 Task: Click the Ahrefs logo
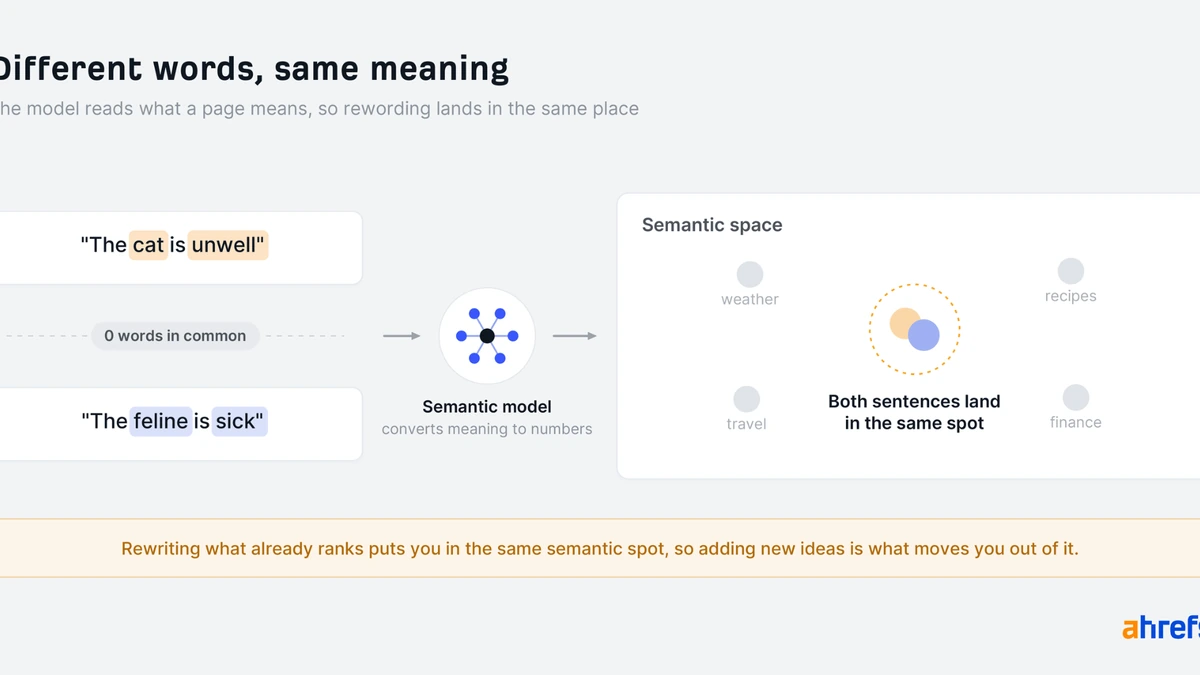(x=1160, y=628)
